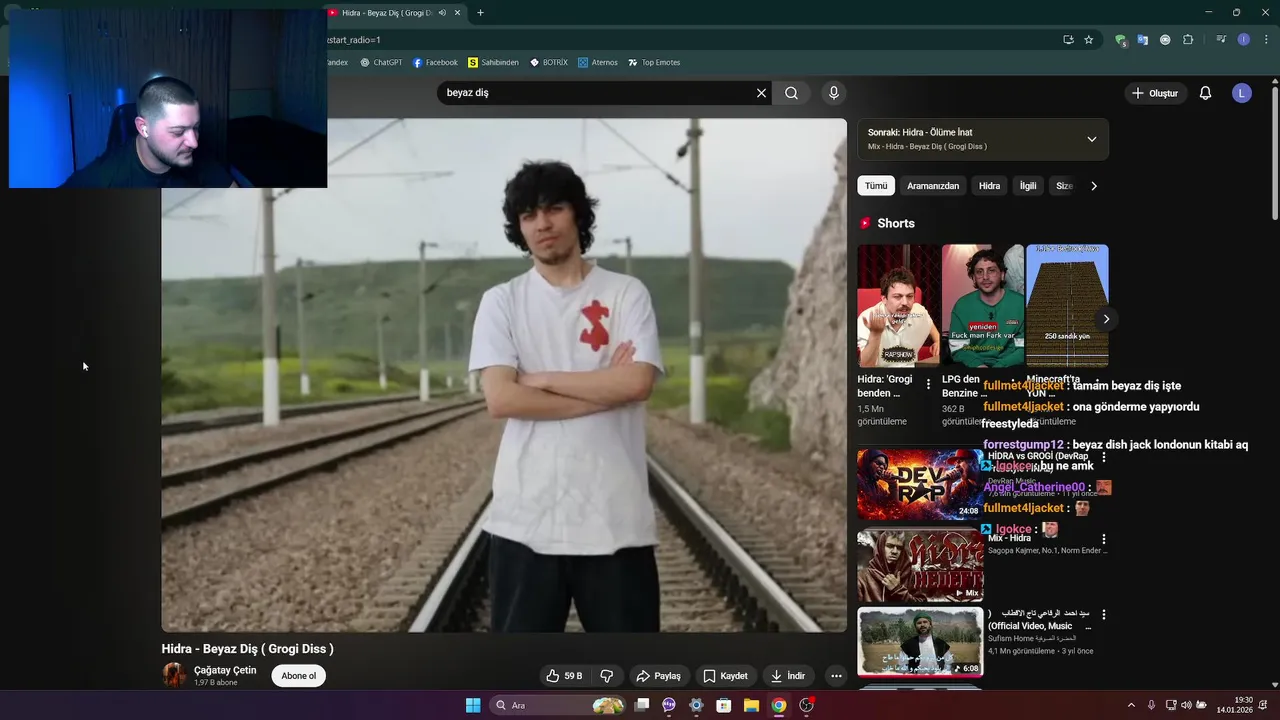Image resolution: width=1280 pixels, height=720 pixels.
Task: Click the taskbar Ara search box
Action: 557,705
